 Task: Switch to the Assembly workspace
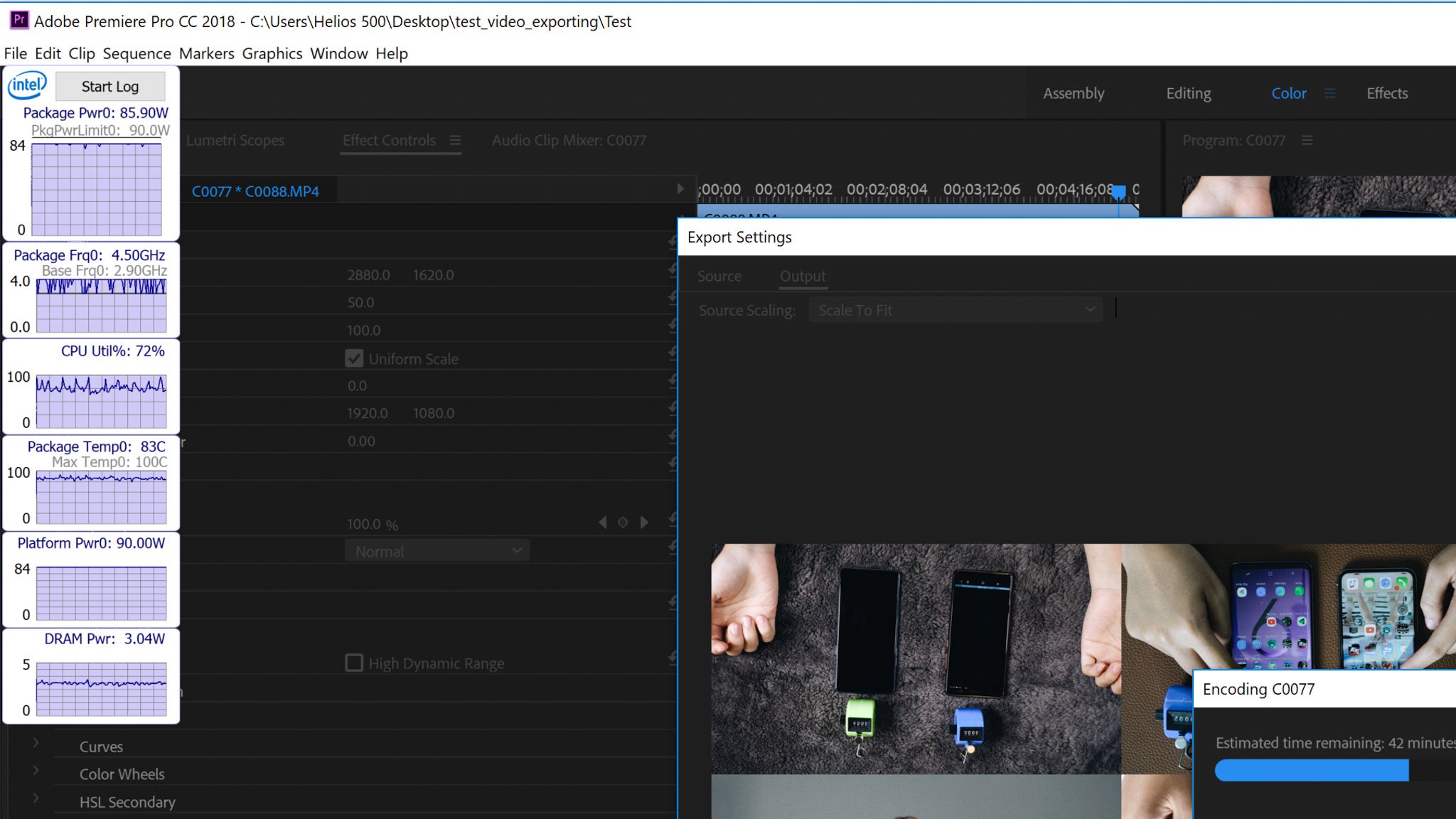pos(1074,93)
